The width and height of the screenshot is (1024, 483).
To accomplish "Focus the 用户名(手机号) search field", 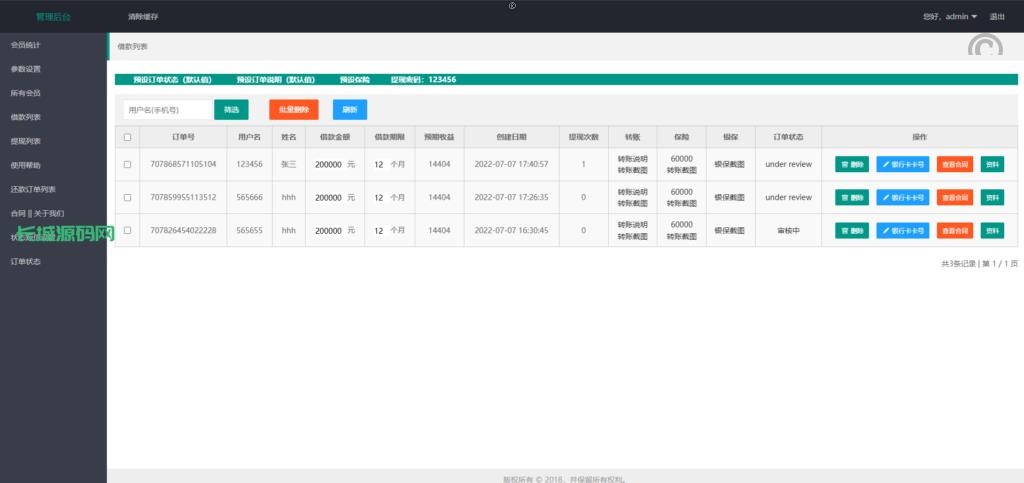I will (x=166, y=110).
